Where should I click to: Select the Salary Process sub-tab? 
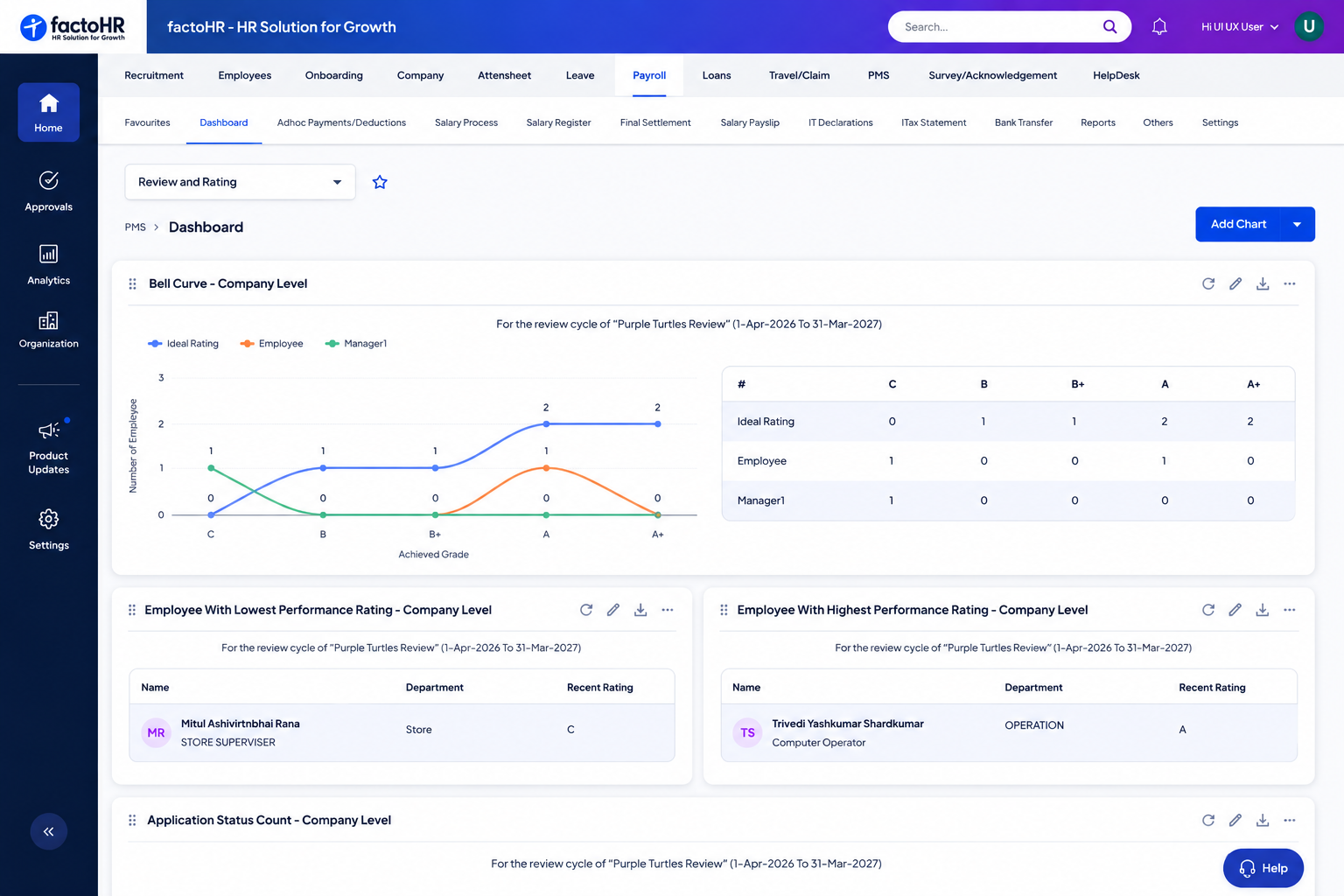pyautogui.click(x=466, y=122)
